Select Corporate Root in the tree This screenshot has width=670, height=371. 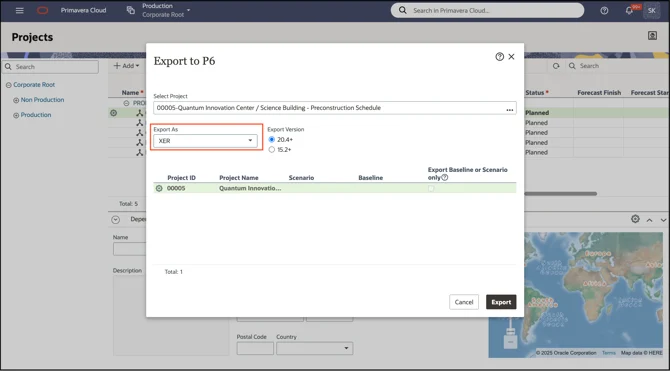[x=34, y=85]
